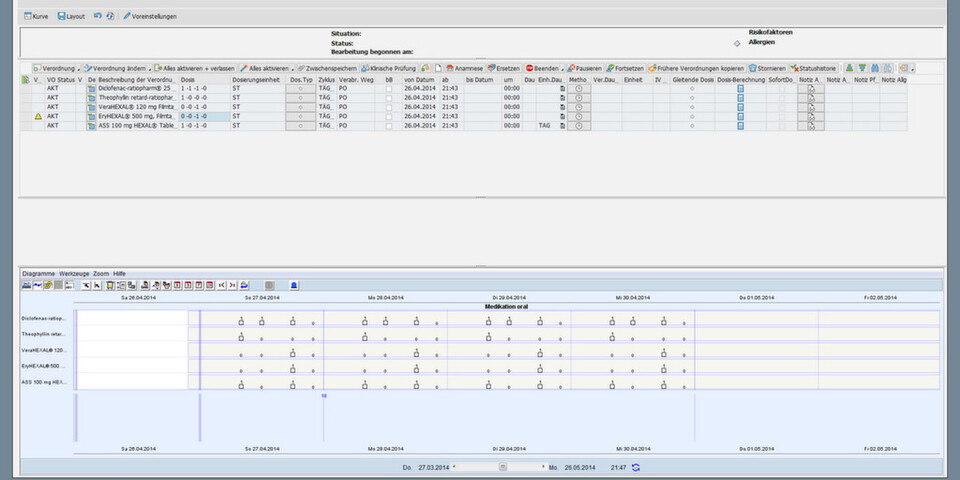Click the date range slider thumb

[502, 467]
